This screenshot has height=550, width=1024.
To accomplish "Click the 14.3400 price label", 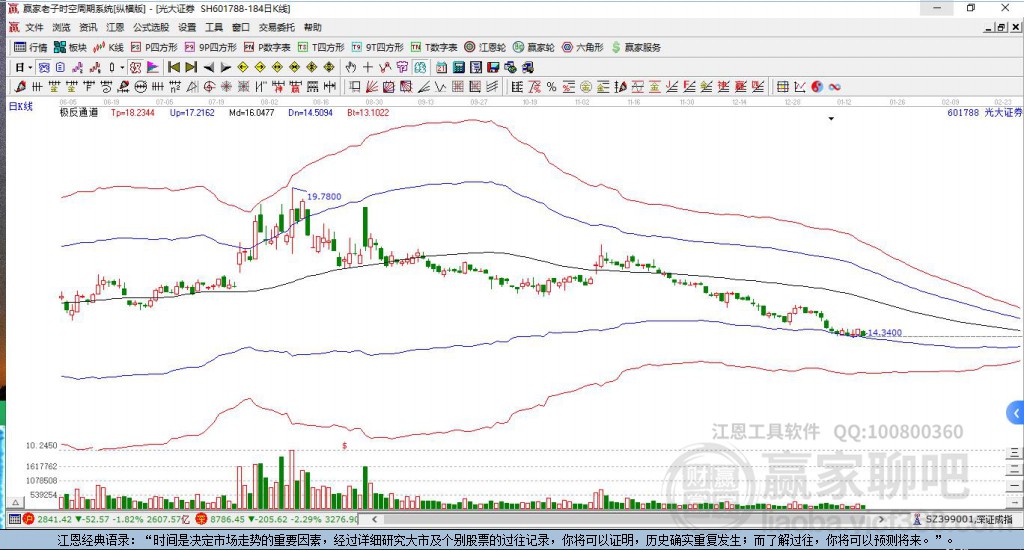I will coord(884,332).
